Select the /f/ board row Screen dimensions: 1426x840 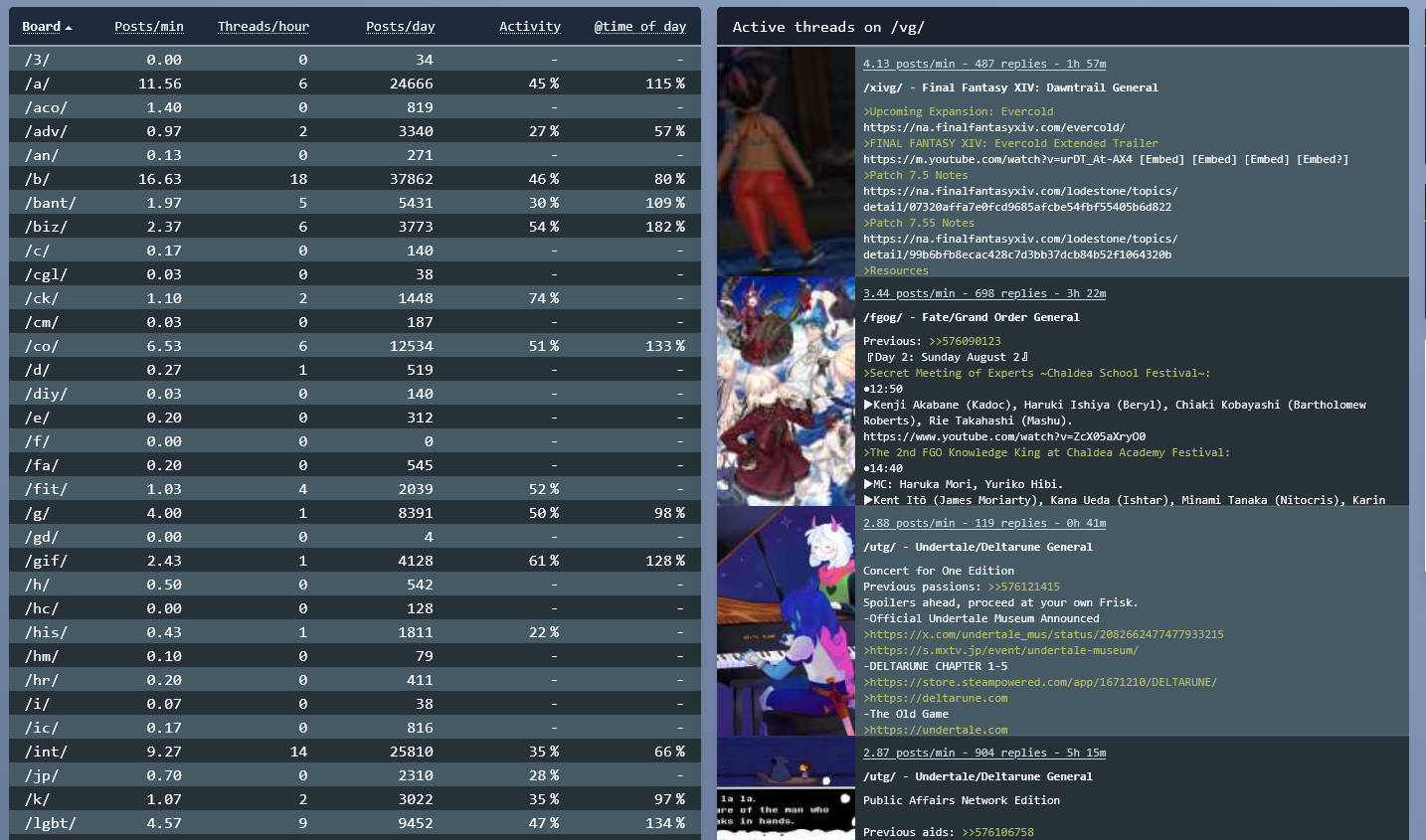tap(355, 441)
